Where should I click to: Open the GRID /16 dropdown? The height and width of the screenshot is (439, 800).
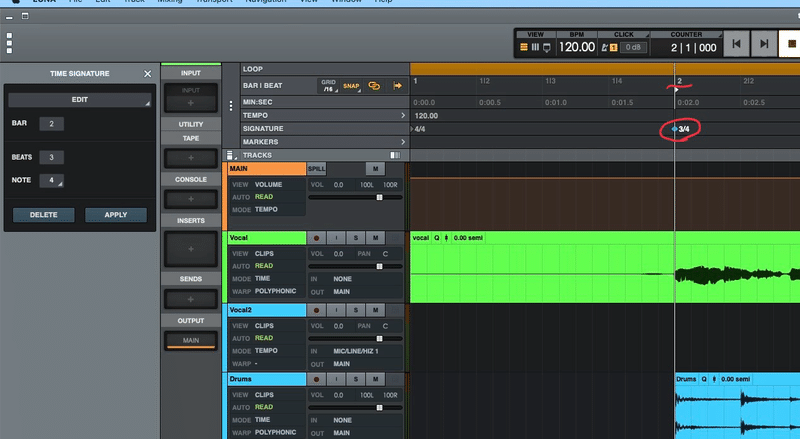pyautogui.click(x=328, y=86)
